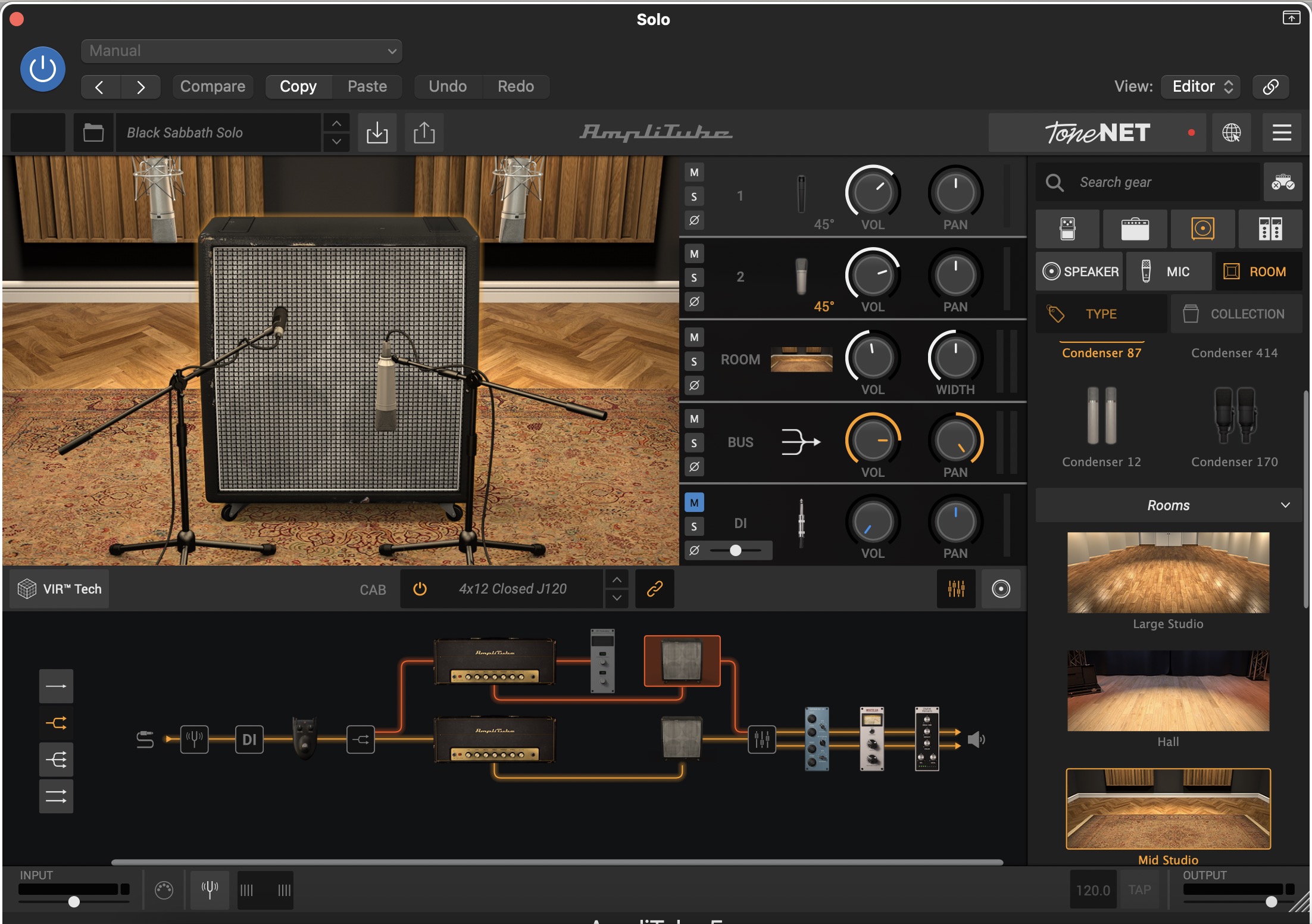Invert phase on mic channel 1
This screenshot has height=924, width=1312.
tap(694, 220)
